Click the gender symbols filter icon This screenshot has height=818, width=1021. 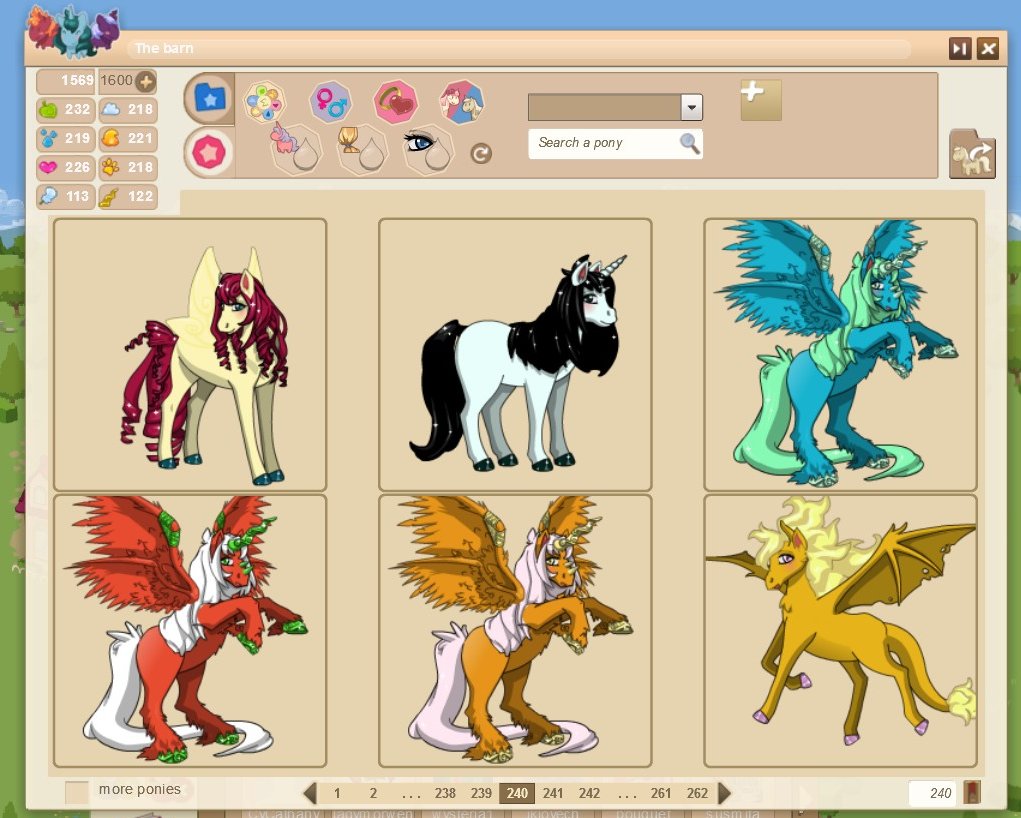click(329, 101)
